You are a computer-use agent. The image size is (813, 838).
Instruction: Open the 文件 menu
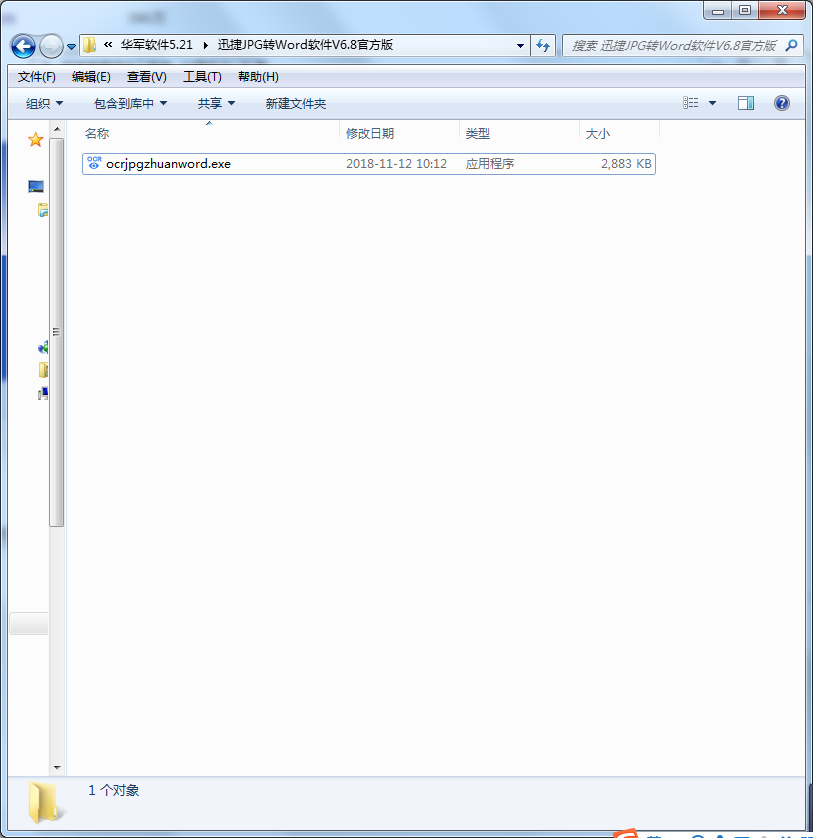coord(36,76)
